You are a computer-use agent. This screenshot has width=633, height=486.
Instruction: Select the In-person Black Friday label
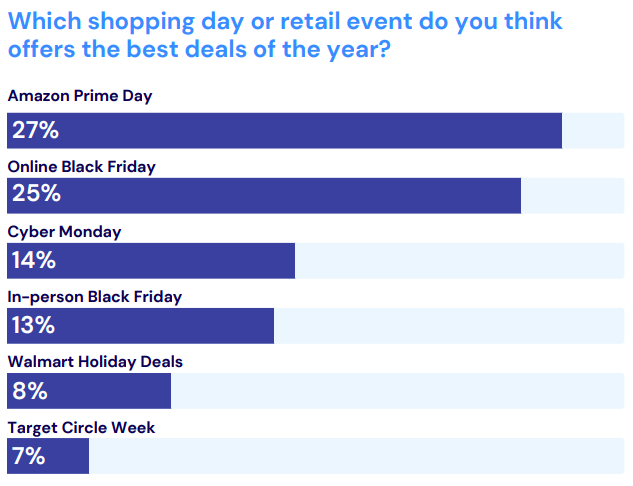click(94, 297)
